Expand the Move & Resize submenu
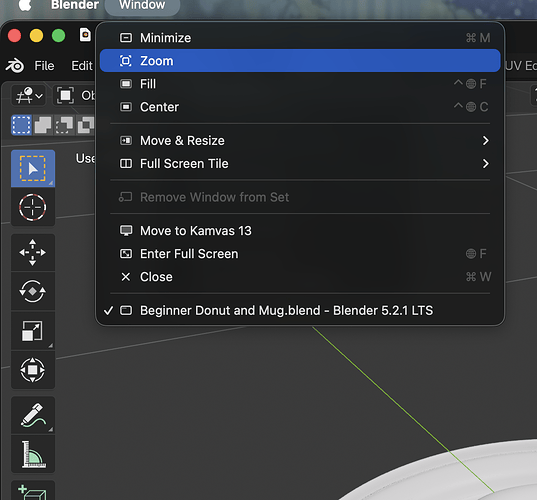 tap(300, 140)
